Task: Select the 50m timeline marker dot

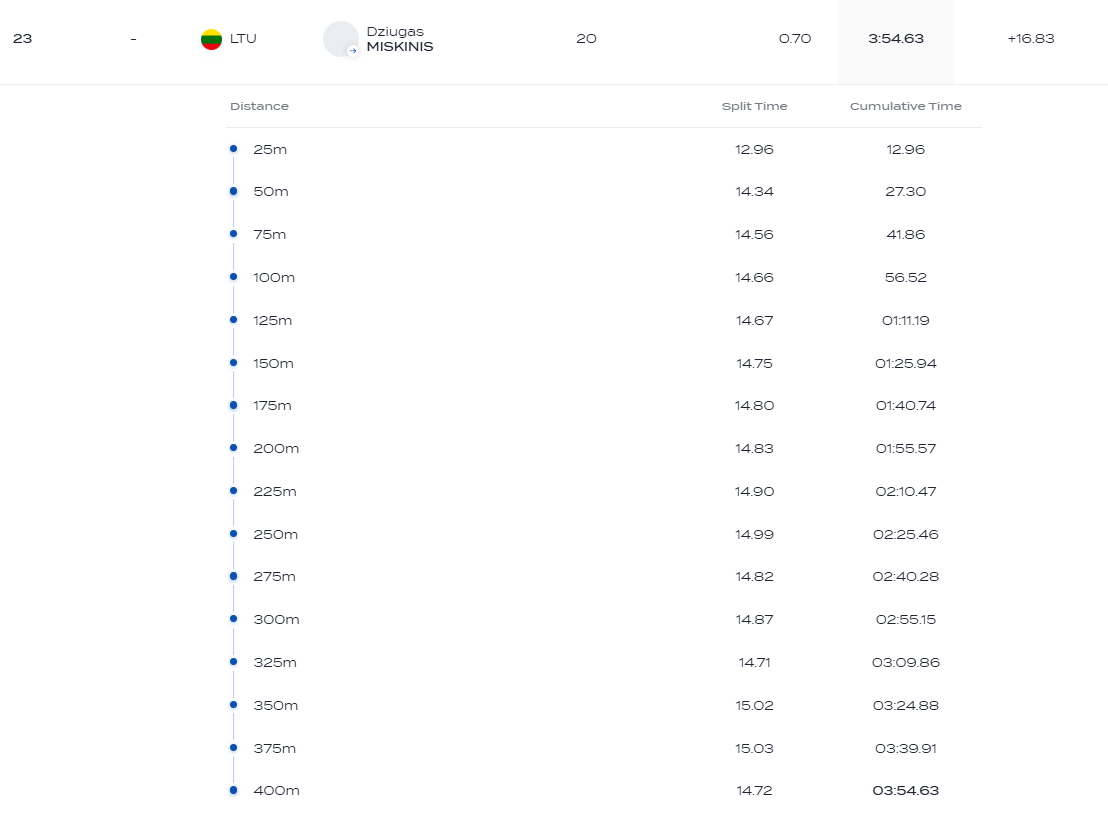Action: [x=233, y=191]
